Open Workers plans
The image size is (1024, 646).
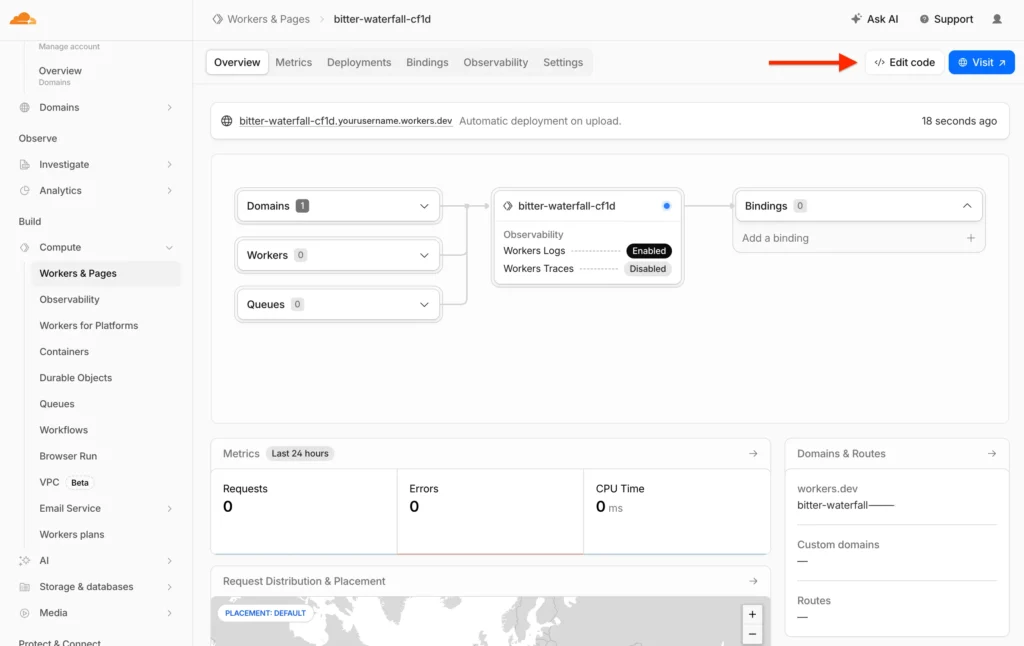(72, 535)
